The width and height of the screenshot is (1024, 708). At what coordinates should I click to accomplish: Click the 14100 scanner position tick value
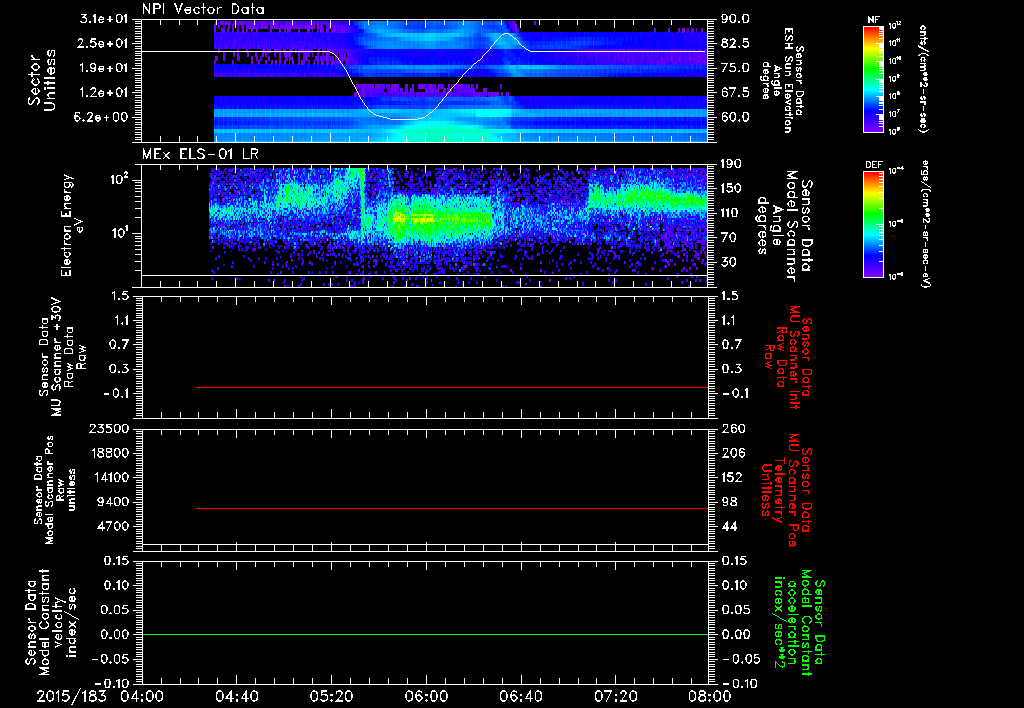tap(109, 477)
